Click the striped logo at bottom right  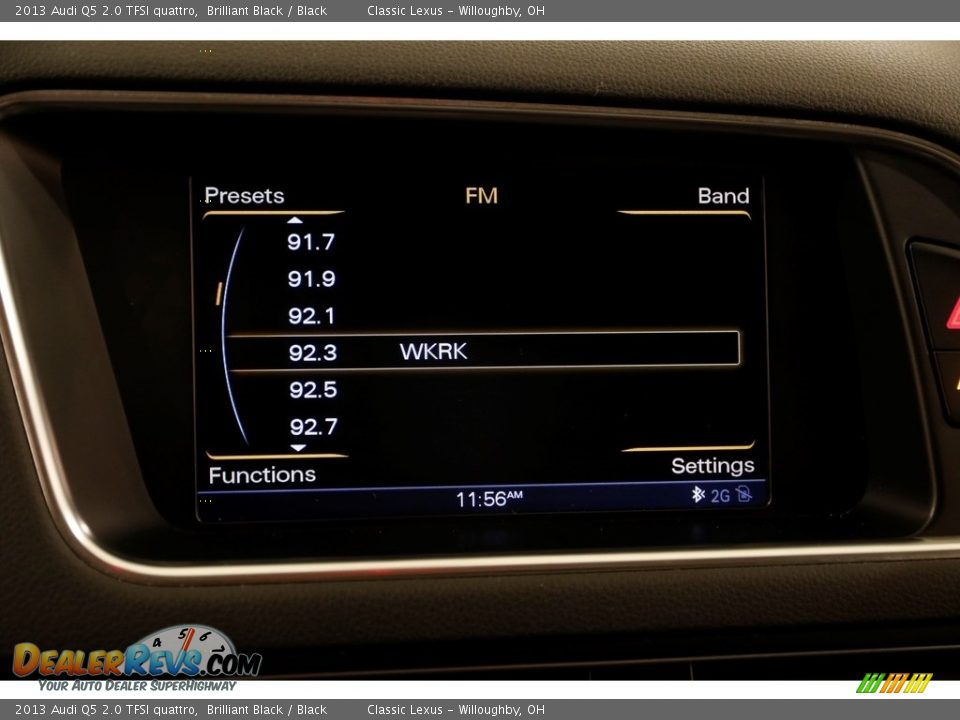pos(894,683)
